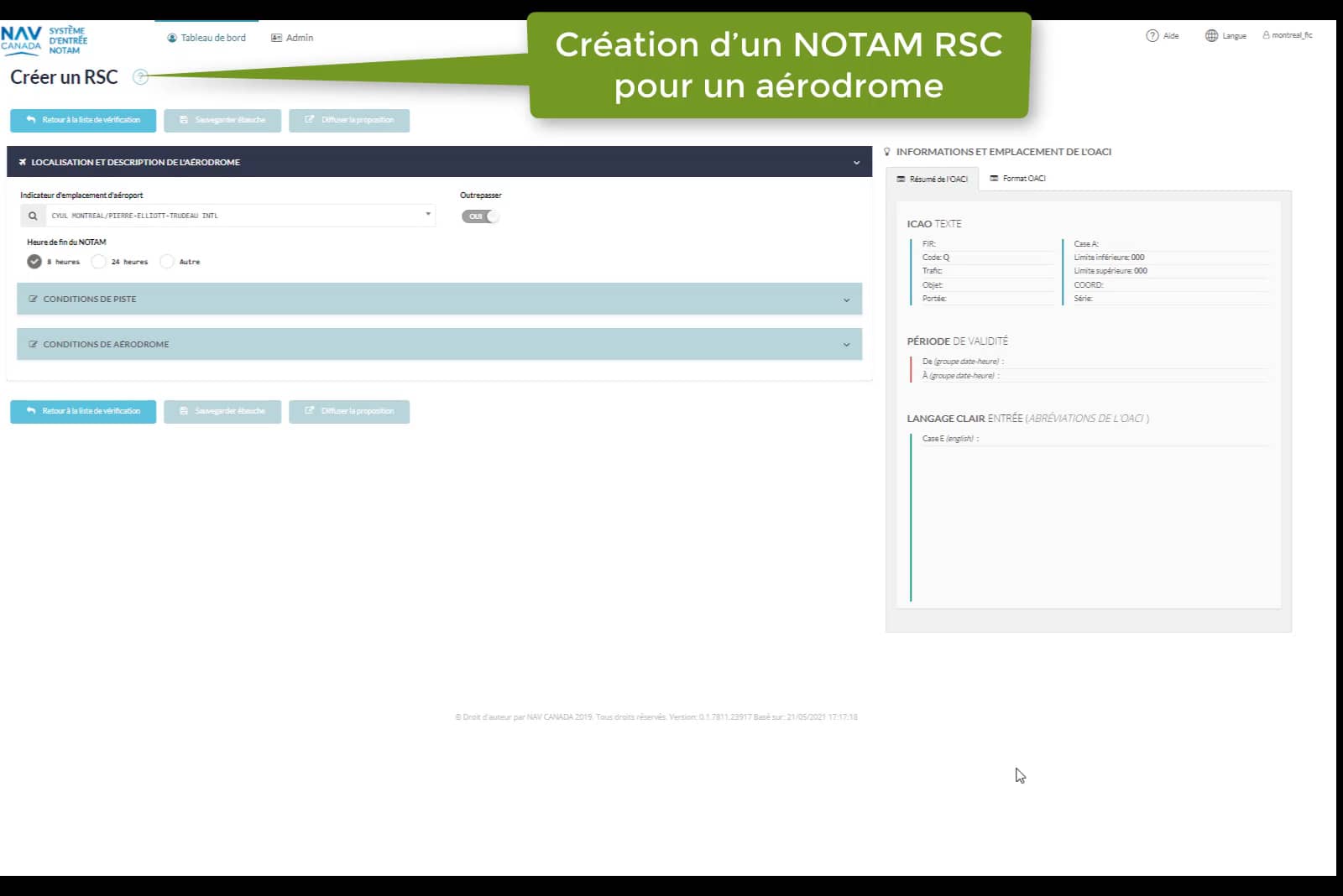
Task: Click the Diffuser la proposition button
Action: 349,120
